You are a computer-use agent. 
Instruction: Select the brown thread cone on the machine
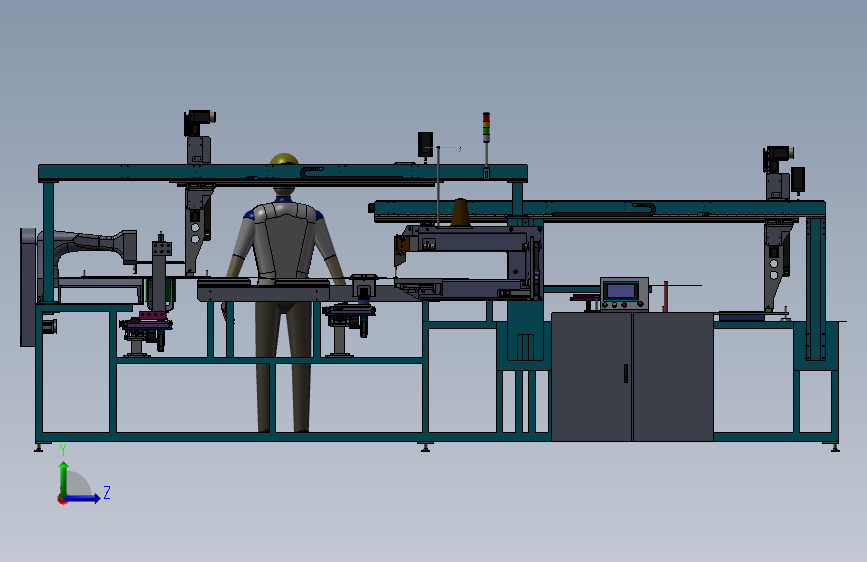[461, 213]
